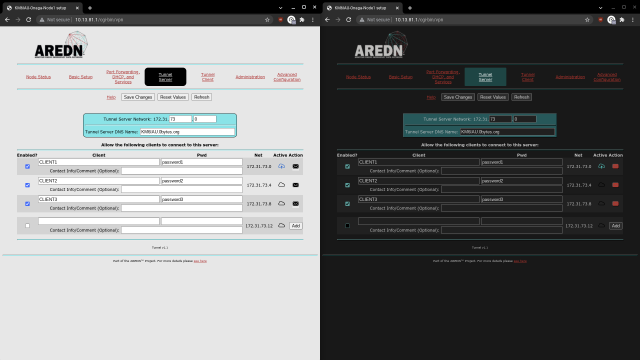640x360 pixels.
Task: Click the CLIENT3 cloud icon in left window
Action: pyautogui.click(x=281, y=203)
